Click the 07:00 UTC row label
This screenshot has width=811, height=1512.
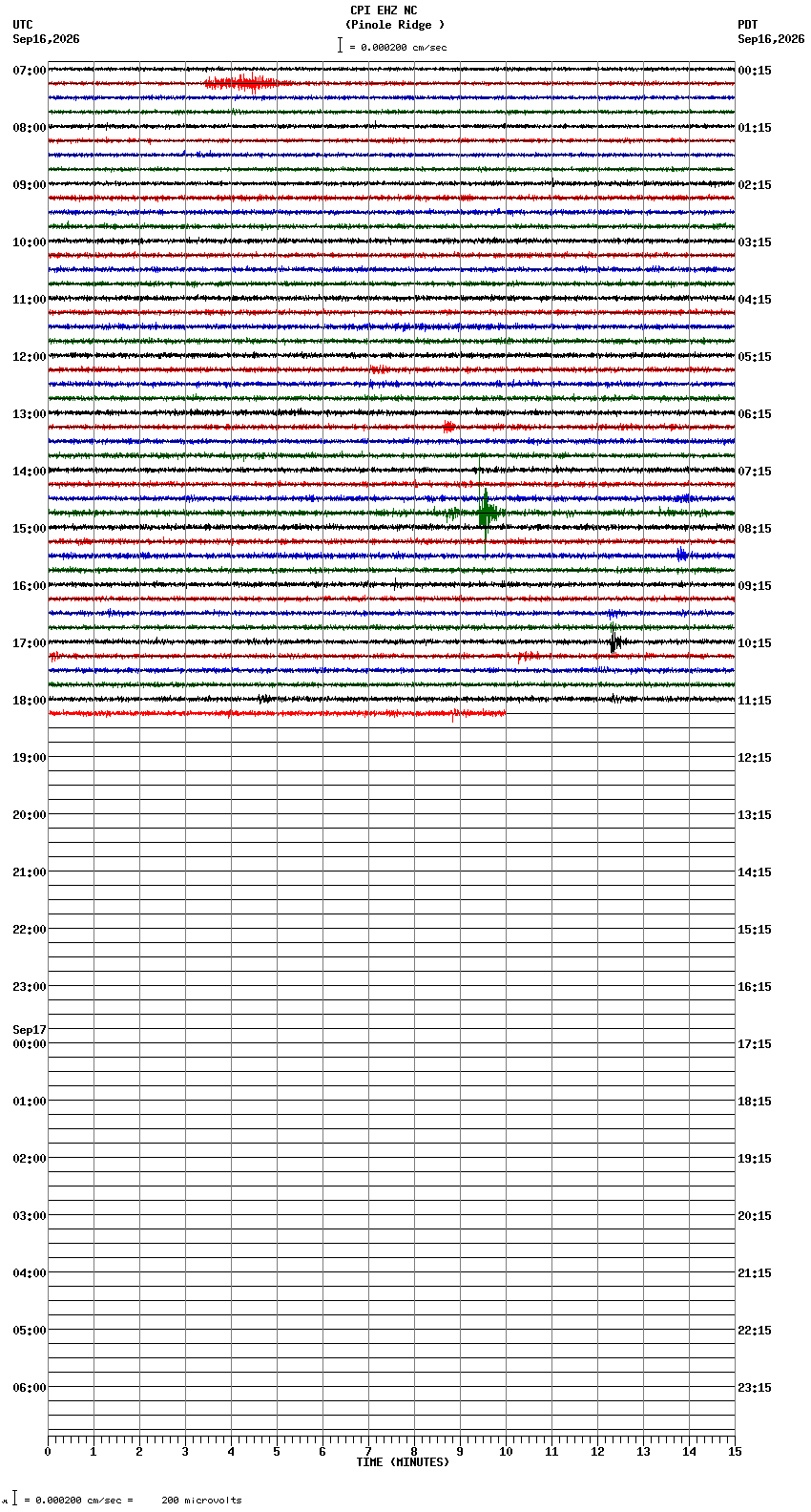pyautogui.click(x=30, y=71)
